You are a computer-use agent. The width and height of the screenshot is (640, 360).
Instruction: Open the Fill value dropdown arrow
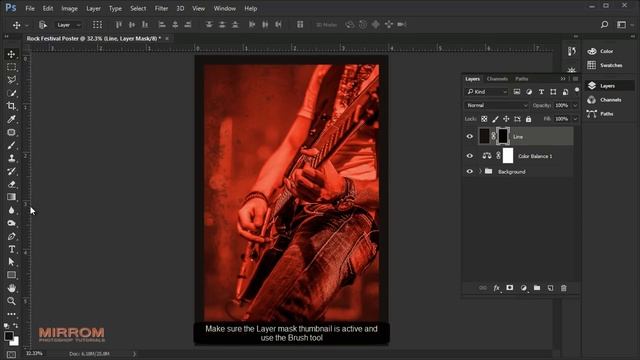(x=576, y=119)
